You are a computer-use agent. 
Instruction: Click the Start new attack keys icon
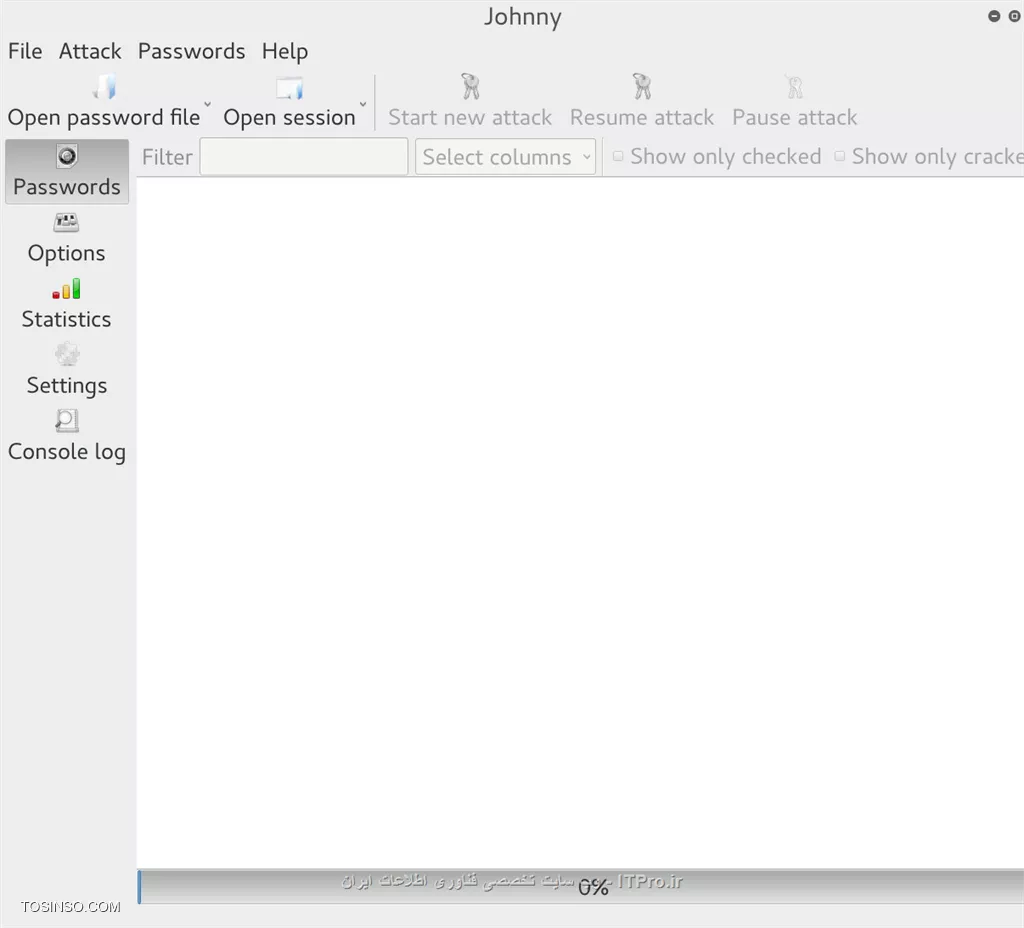[x=470, y=86]
